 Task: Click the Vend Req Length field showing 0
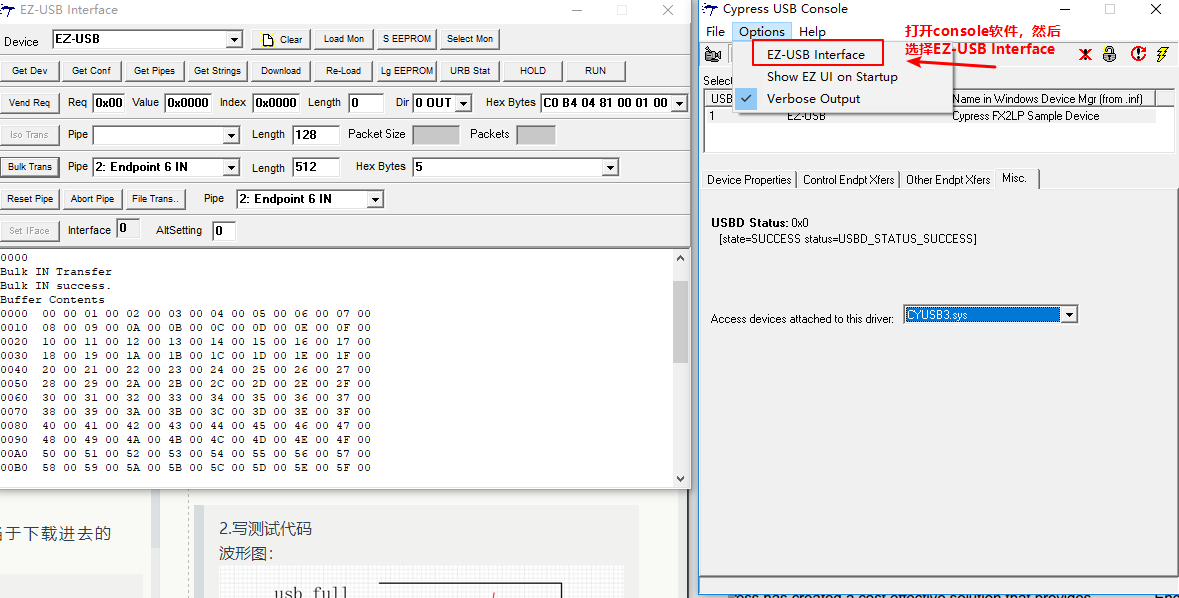(366, 103)
